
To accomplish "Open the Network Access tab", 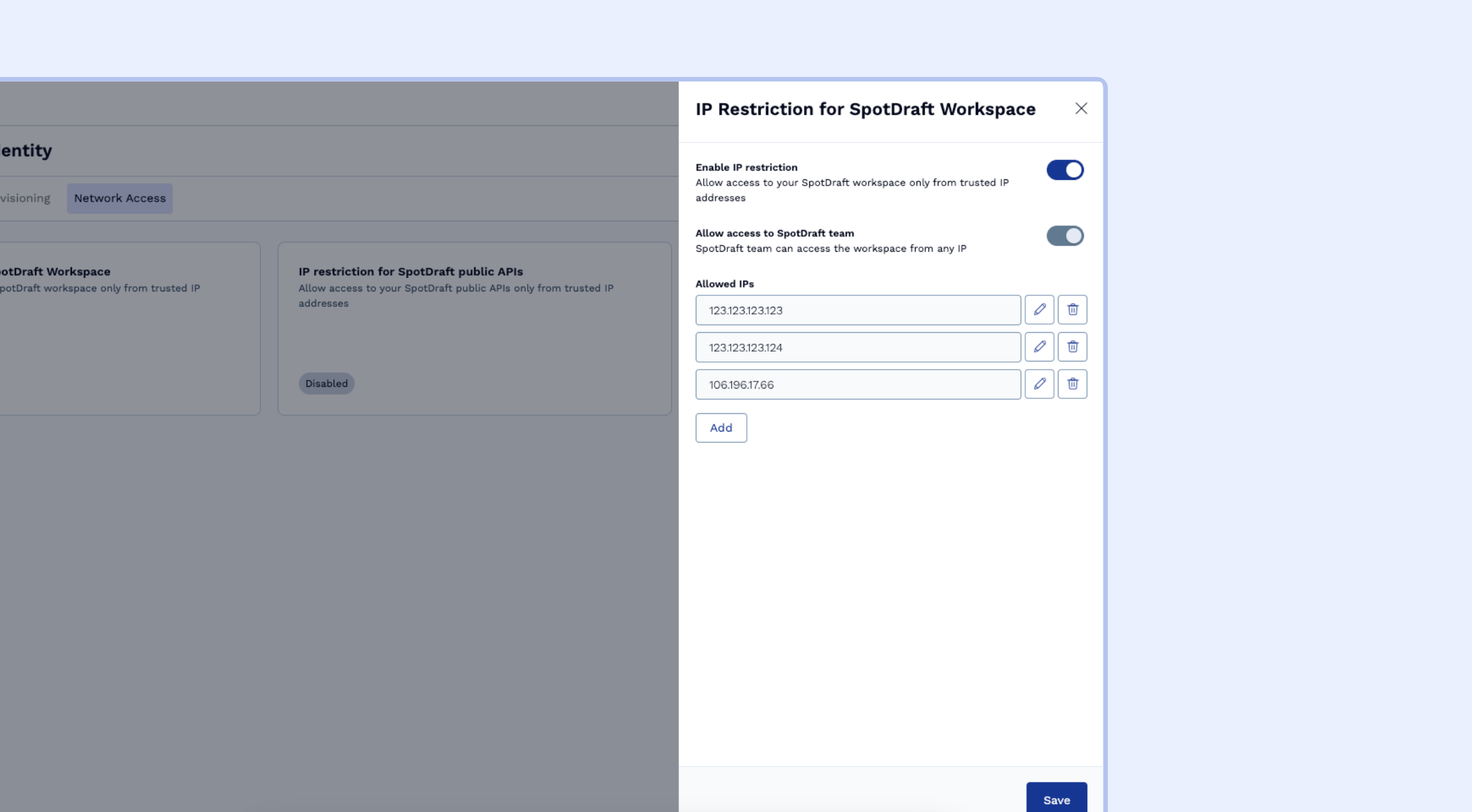I will 120,198.
